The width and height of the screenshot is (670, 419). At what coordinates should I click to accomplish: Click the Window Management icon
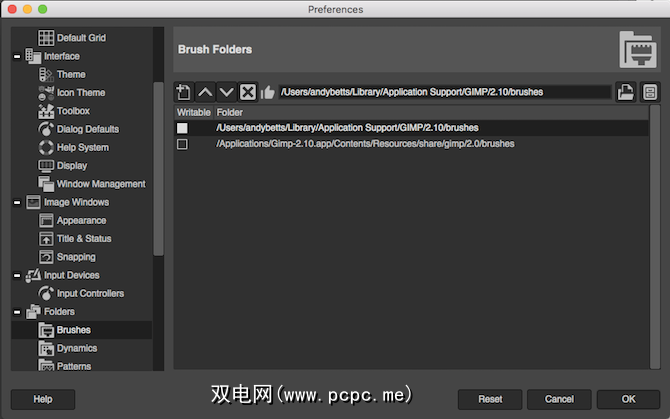46,184
